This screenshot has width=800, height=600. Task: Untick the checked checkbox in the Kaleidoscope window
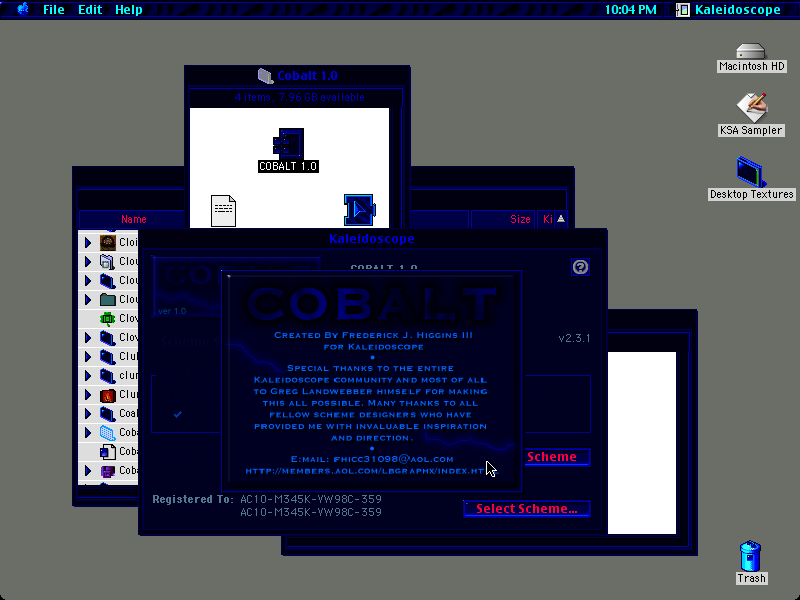177,414
